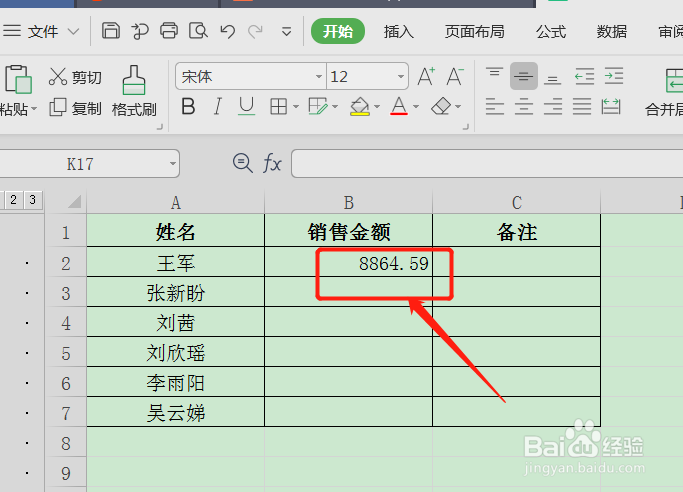Select cell containing 8864.59
This screenshot has width=683, height=492.
click(348, 263)
